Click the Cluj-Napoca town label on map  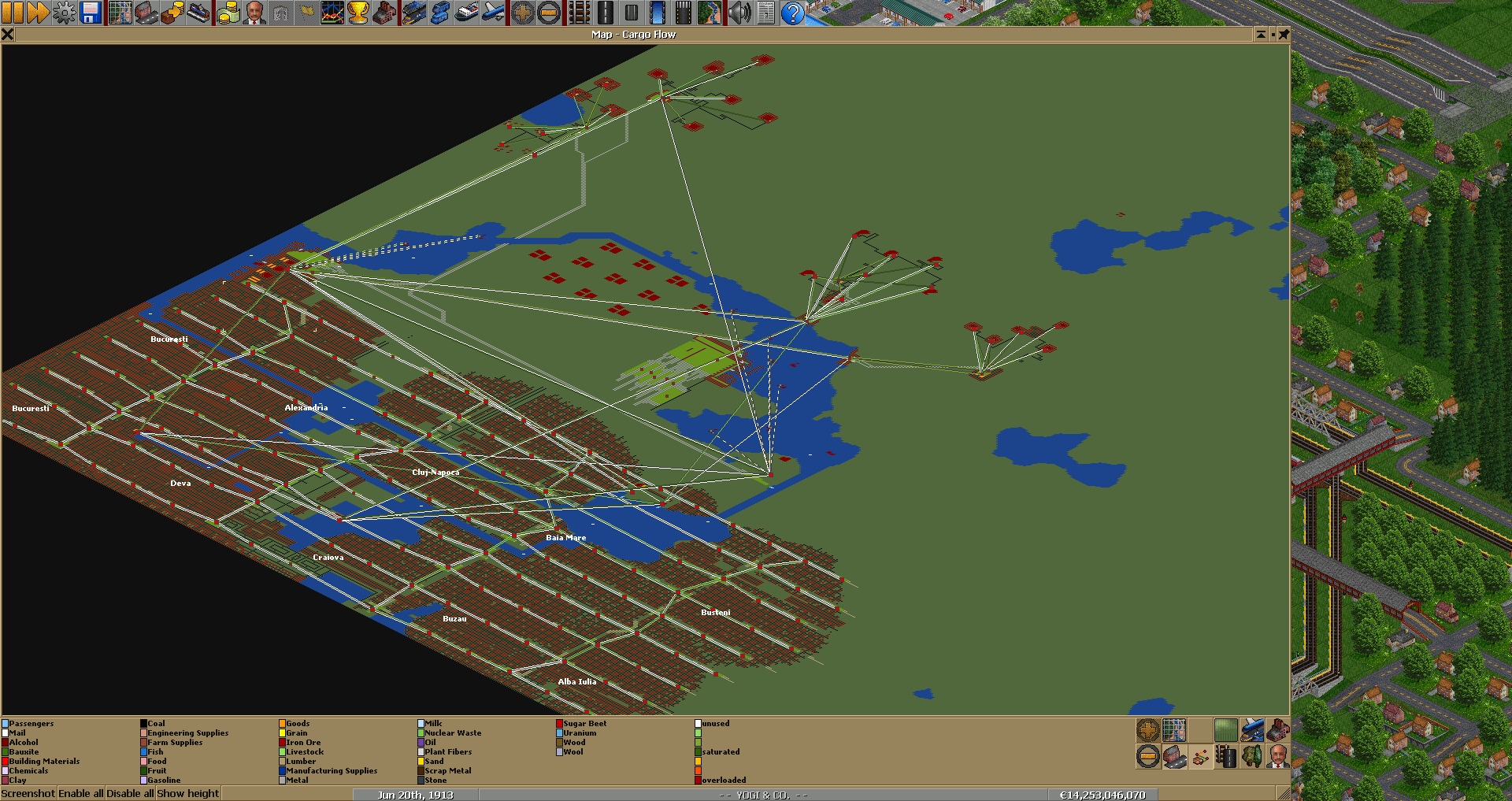pyautogui.click(x=435, y=473)
